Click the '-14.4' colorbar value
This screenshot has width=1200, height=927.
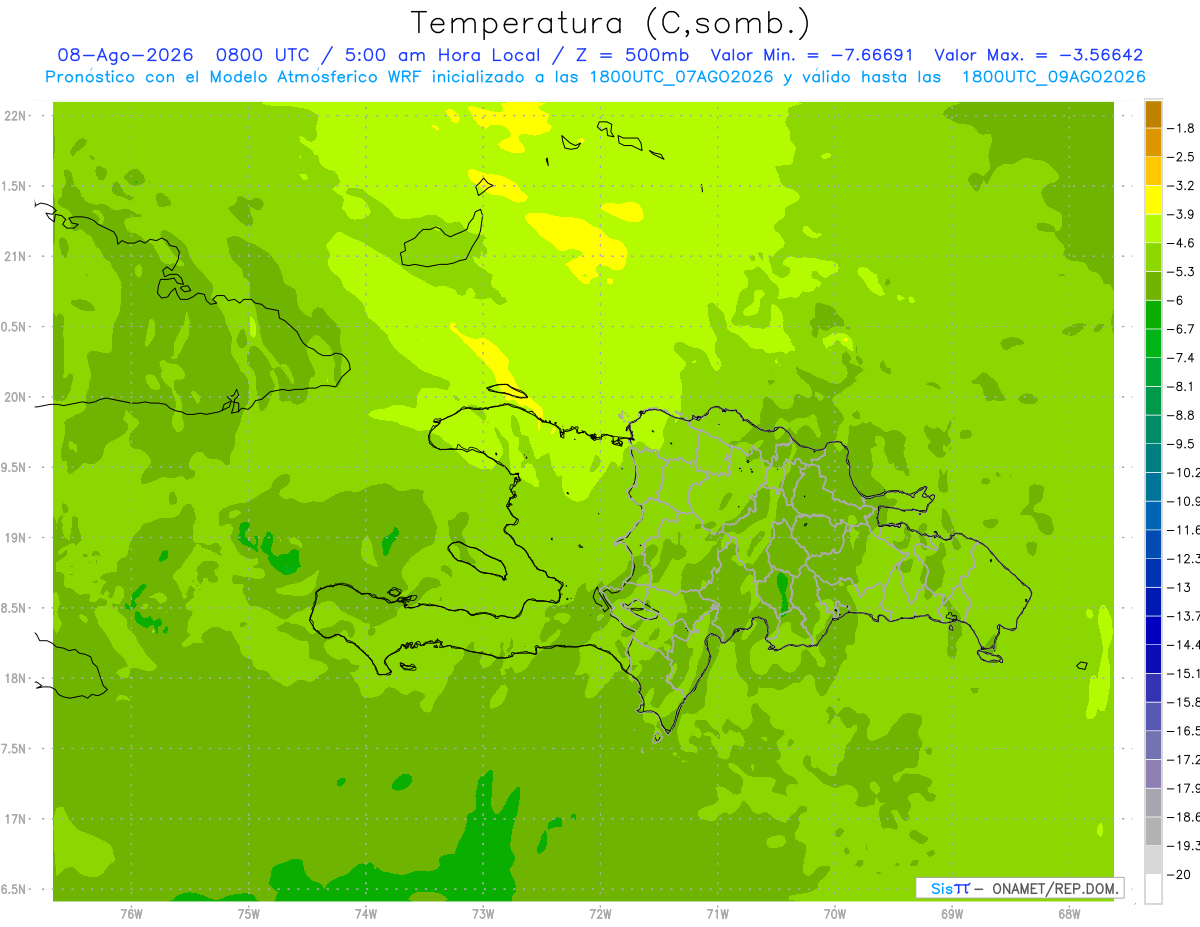click(x=1185, y=645)
